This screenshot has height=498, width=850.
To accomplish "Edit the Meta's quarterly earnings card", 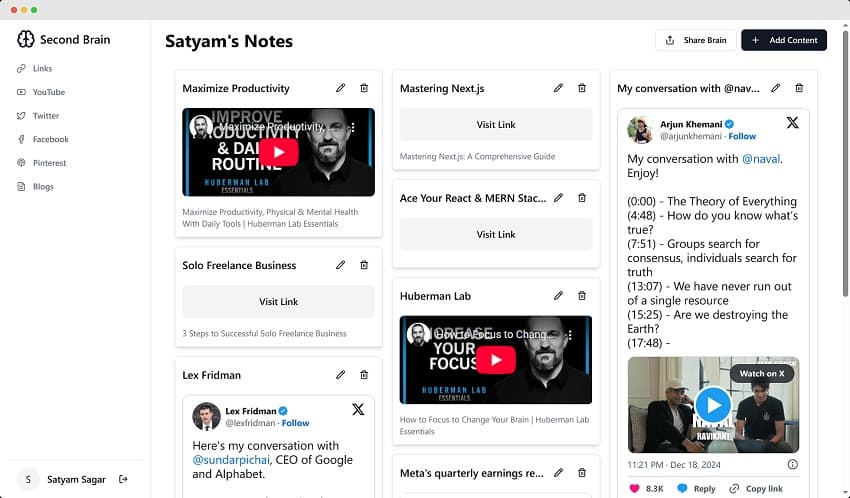I will [558, 473].
